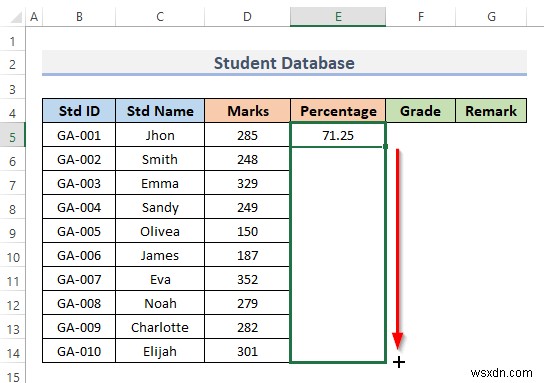Viewport: 544px width, 383px height.
Task: Select column F header
Action: (420, 17)
